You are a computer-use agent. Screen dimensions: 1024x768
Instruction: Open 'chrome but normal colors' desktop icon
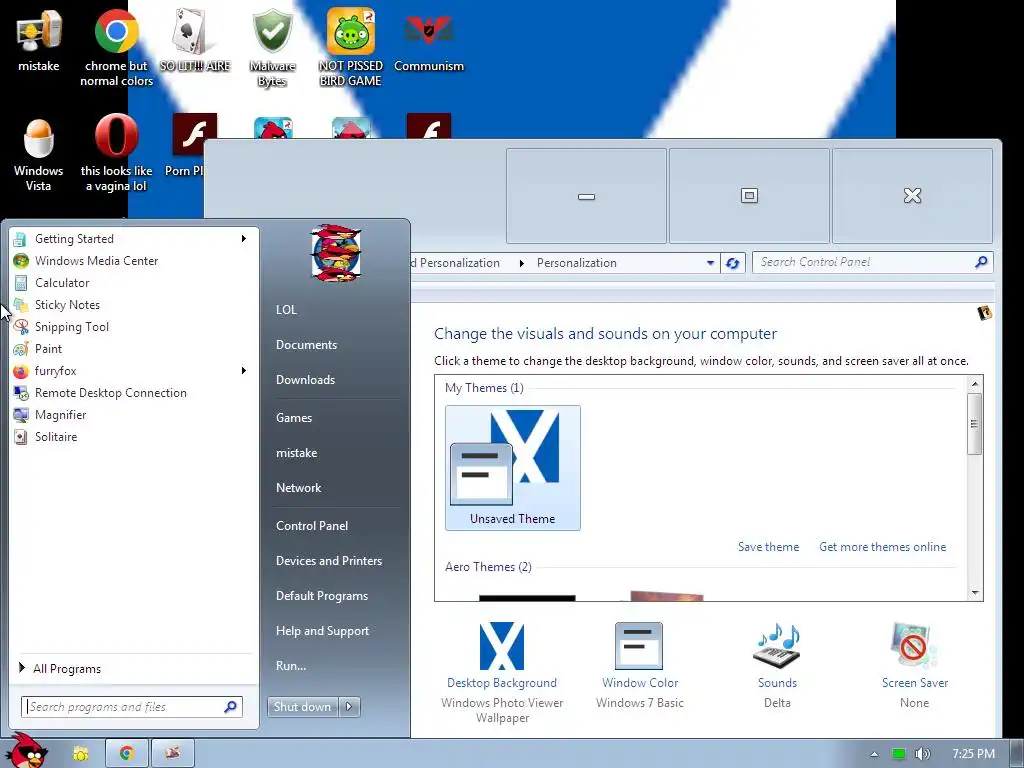[116, 47]
